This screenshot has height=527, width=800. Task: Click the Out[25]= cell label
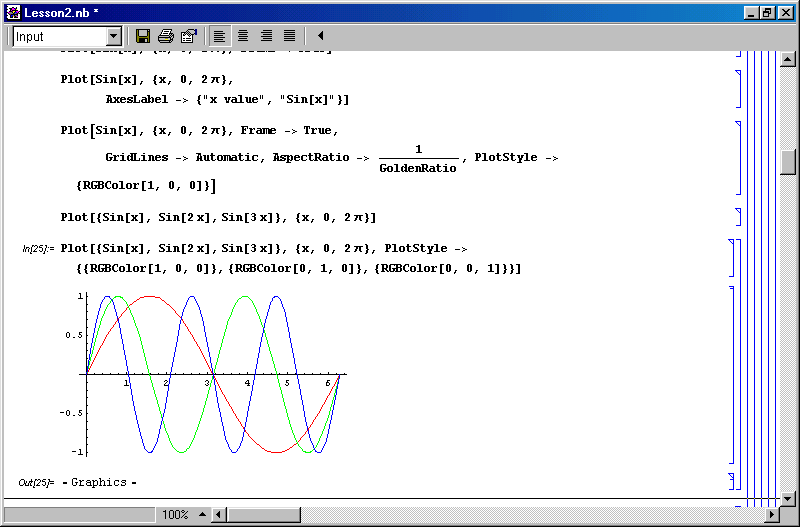click(x=36, y=483)
